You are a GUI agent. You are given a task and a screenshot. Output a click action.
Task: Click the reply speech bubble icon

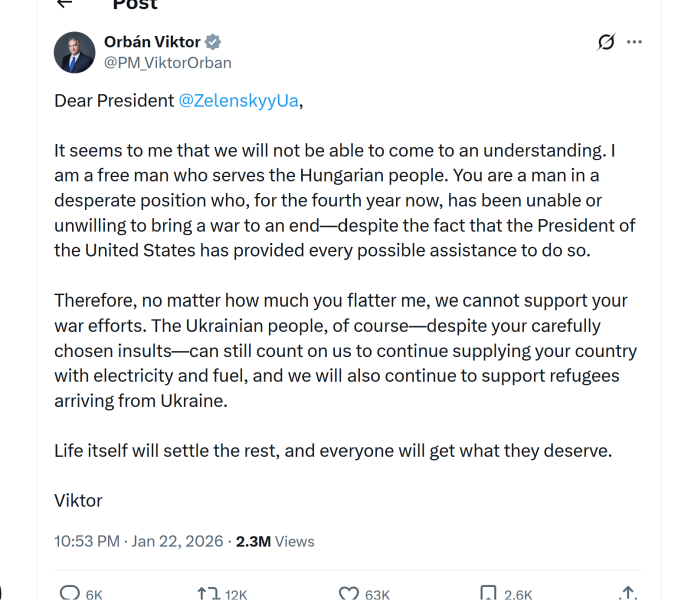[x=69, y=593]
